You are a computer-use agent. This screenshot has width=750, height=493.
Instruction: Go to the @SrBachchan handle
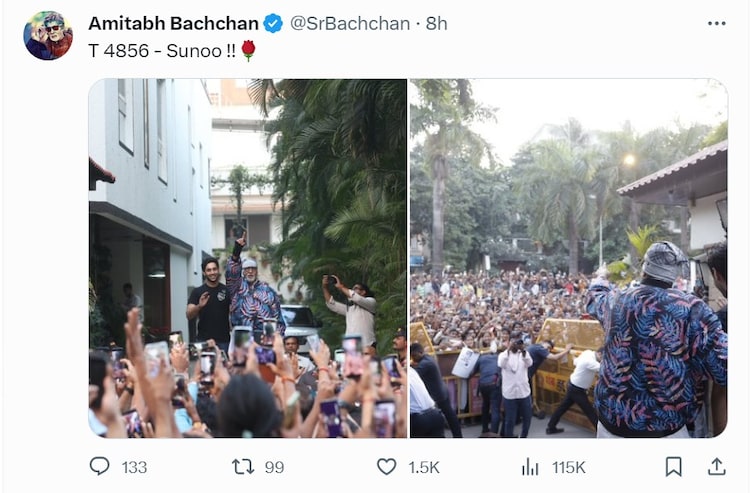pos(350,23)
